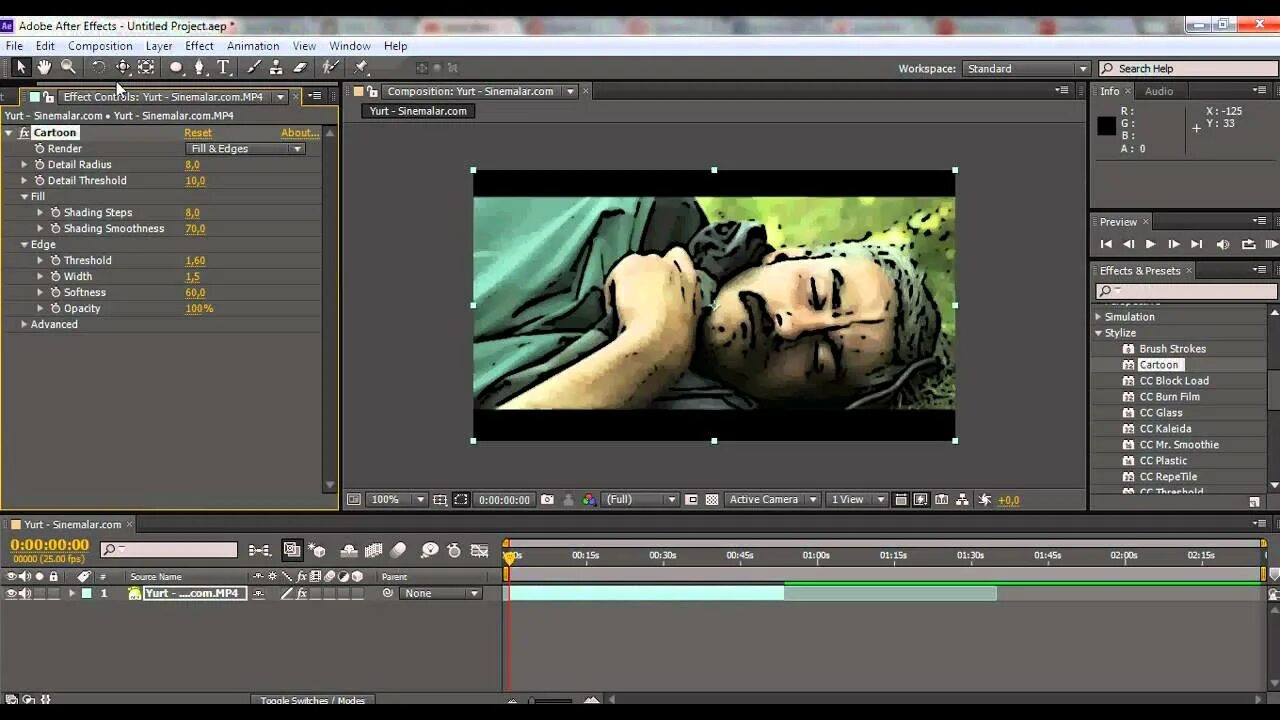The image size is (1280, 720).
Task: Toggle video eye for layer 1
Action: tap(12, 593)
